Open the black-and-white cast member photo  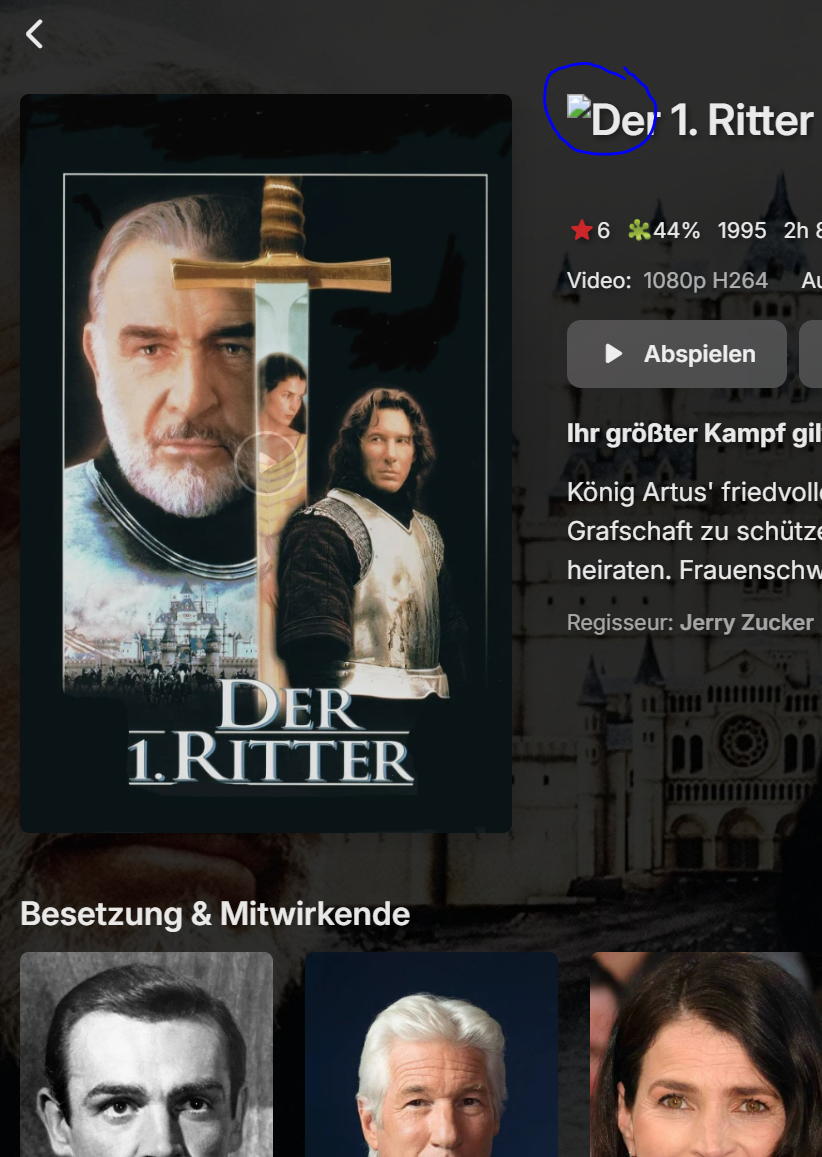coord(146,1054)
